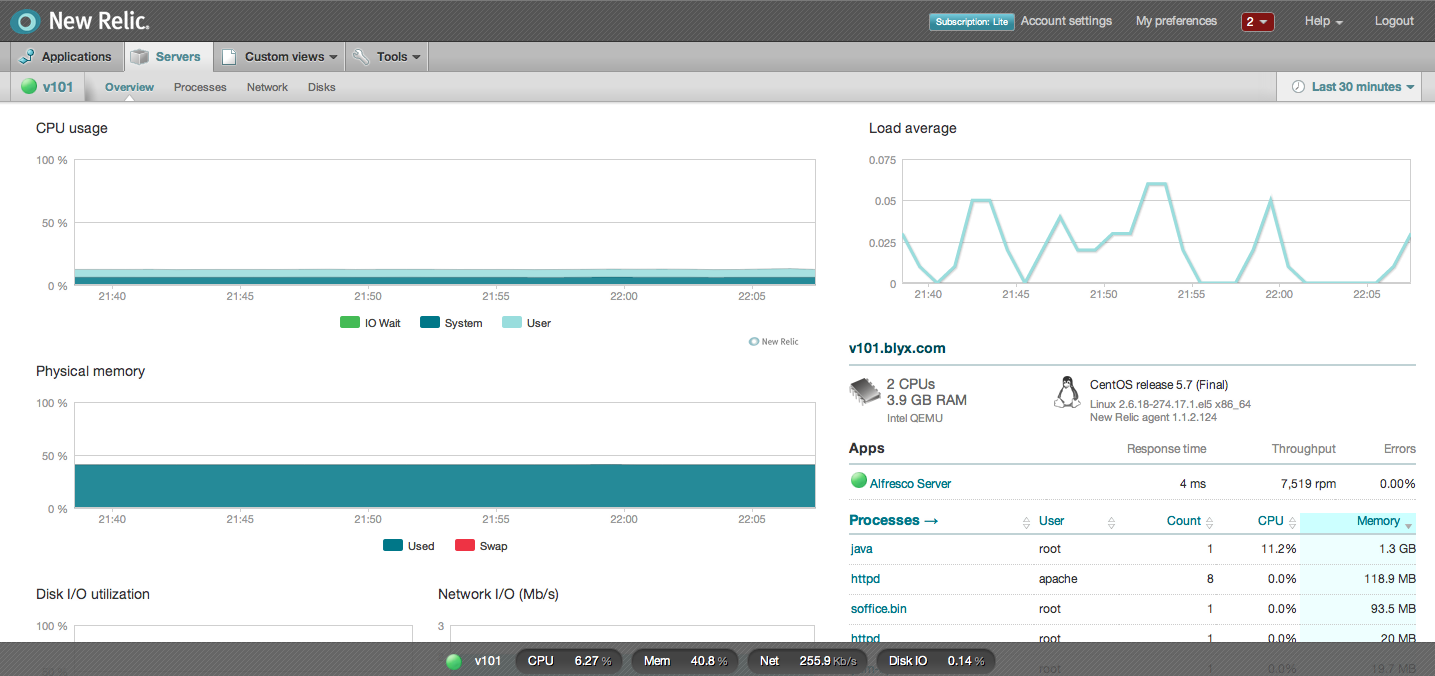Open the apache httpd process link
1435x676 pixels.
(x=865, y=578)
